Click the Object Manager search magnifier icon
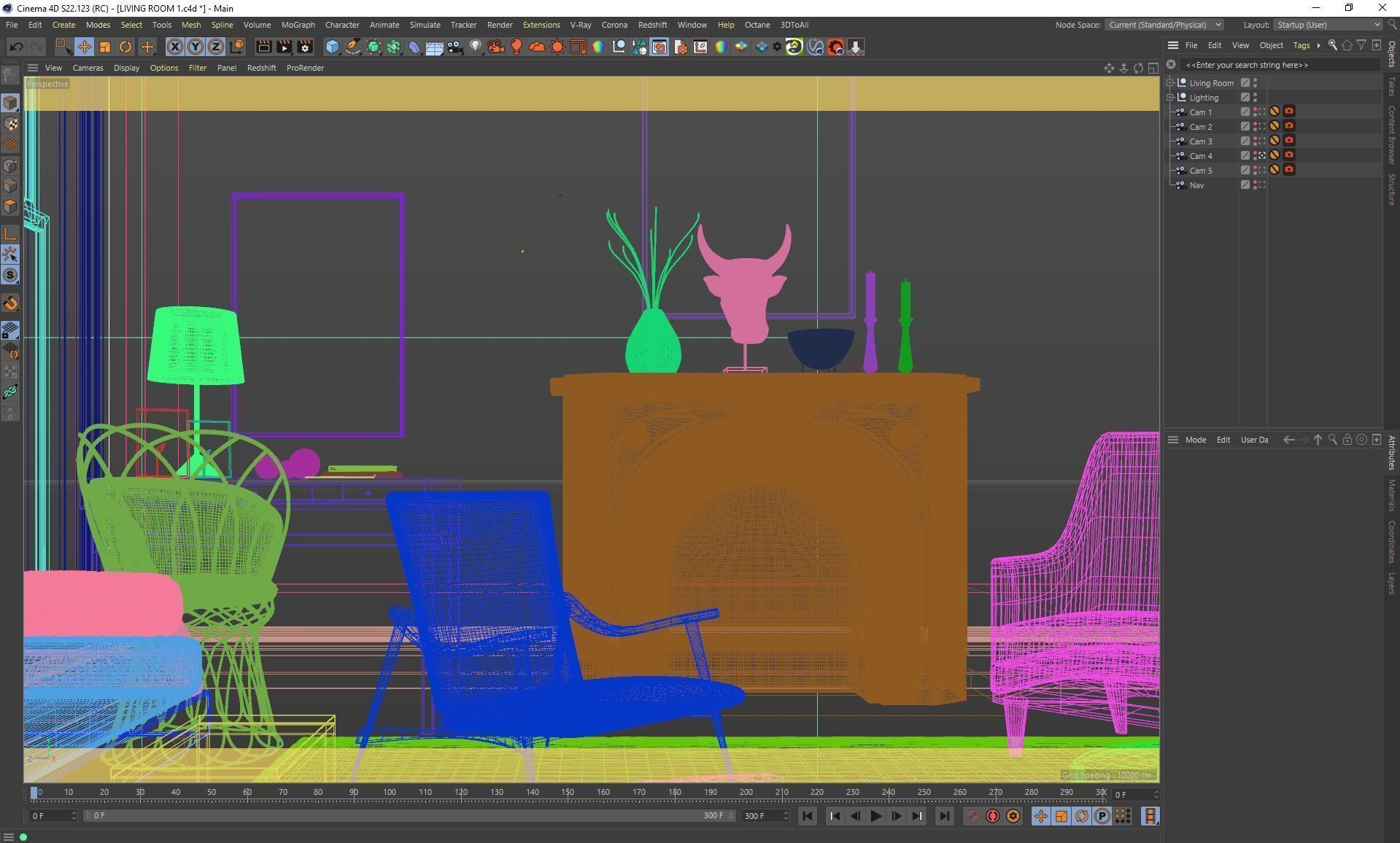The image size is (1400, 843). (x=1332, y=45)
